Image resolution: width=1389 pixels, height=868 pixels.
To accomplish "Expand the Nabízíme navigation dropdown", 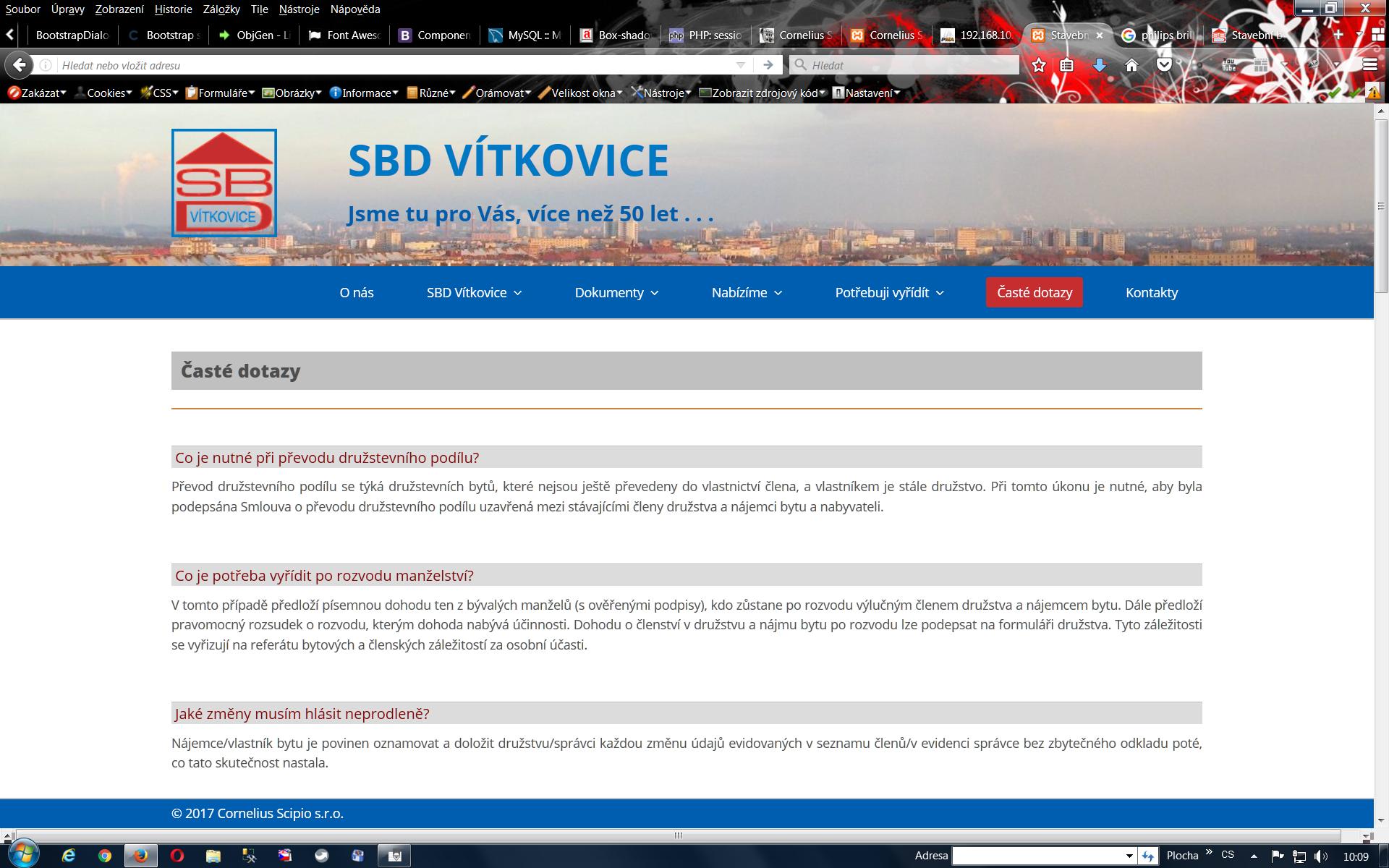I will [747, 292].
